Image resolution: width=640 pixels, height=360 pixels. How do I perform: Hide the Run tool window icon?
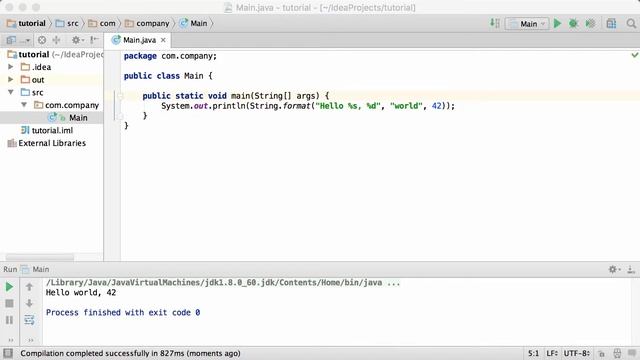tap(631, 269)
